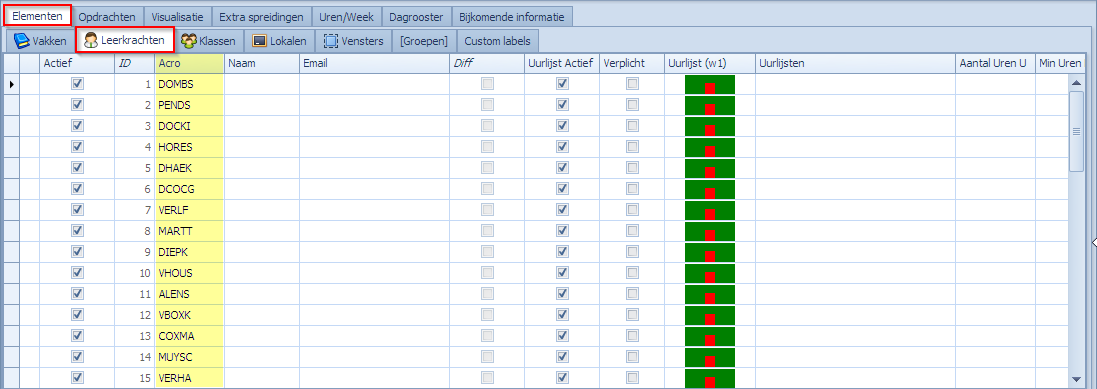Screen dimensions: 1097x389
Task: Click the row selector for DOMBS
Action: [11, 84]
